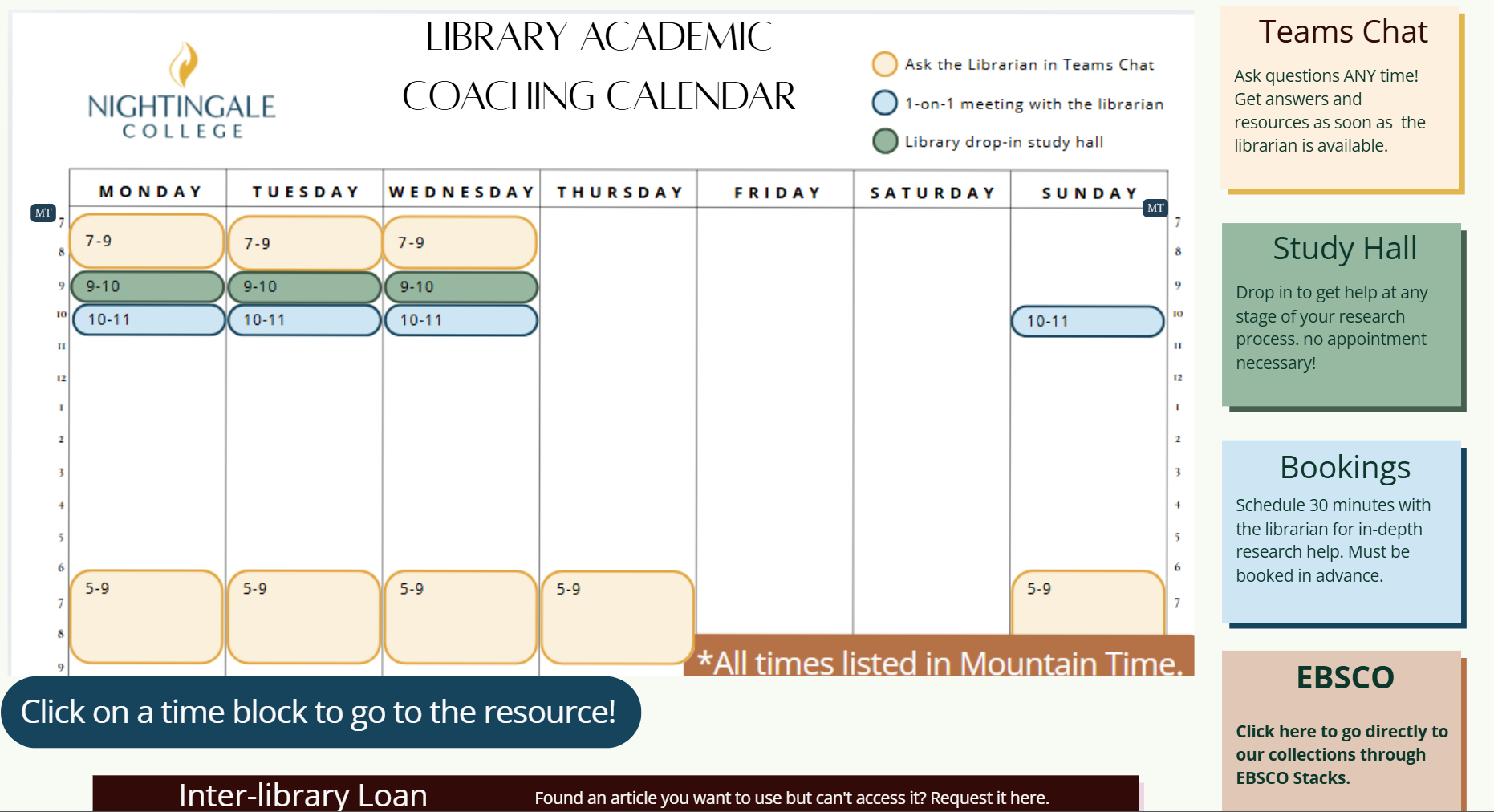
Task: Click the blue 1-on-1 meeting legend circle
Action: pyautogui.click(x=884, y=103)
